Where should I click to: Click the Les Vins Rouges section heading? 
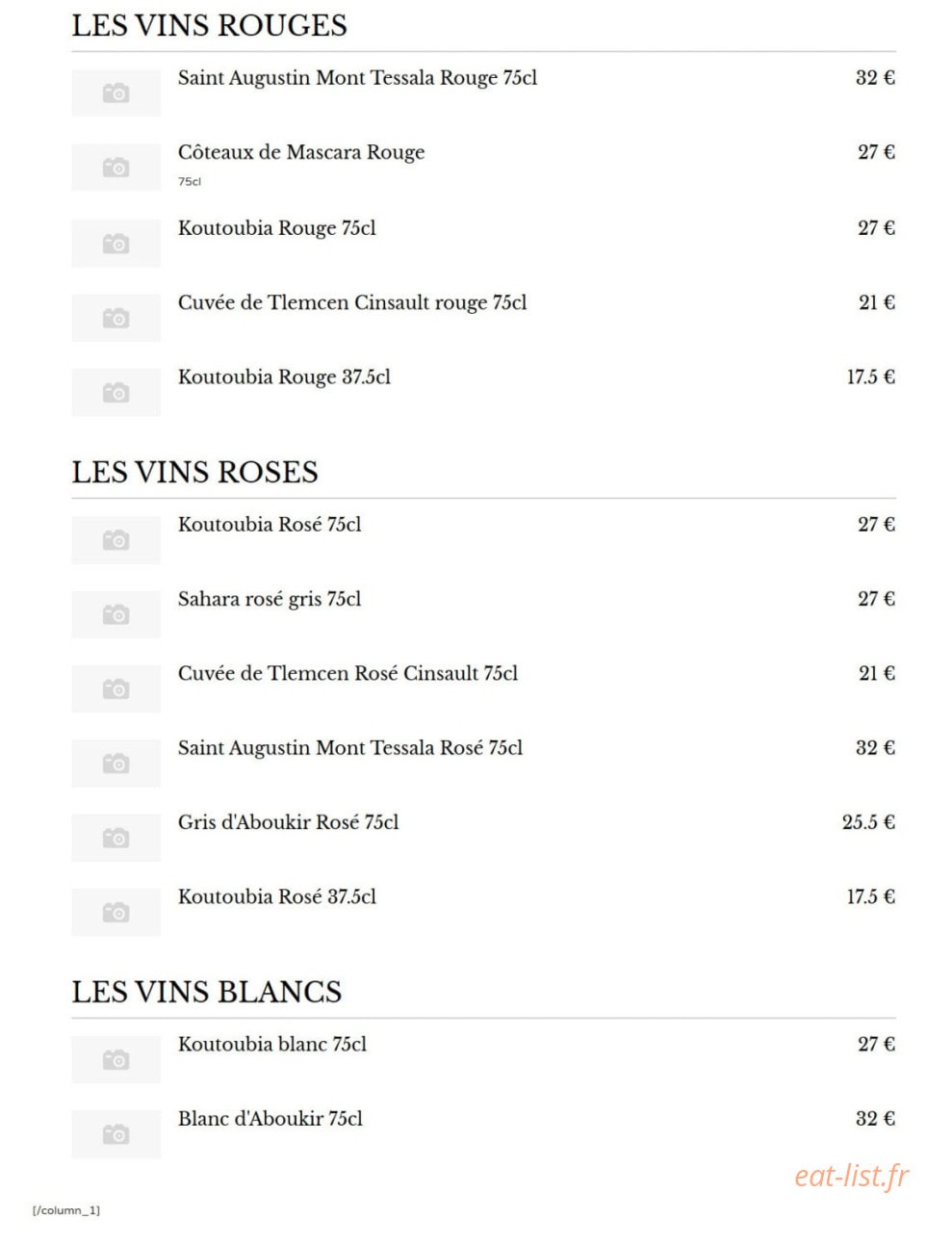(x=209, y=25)
